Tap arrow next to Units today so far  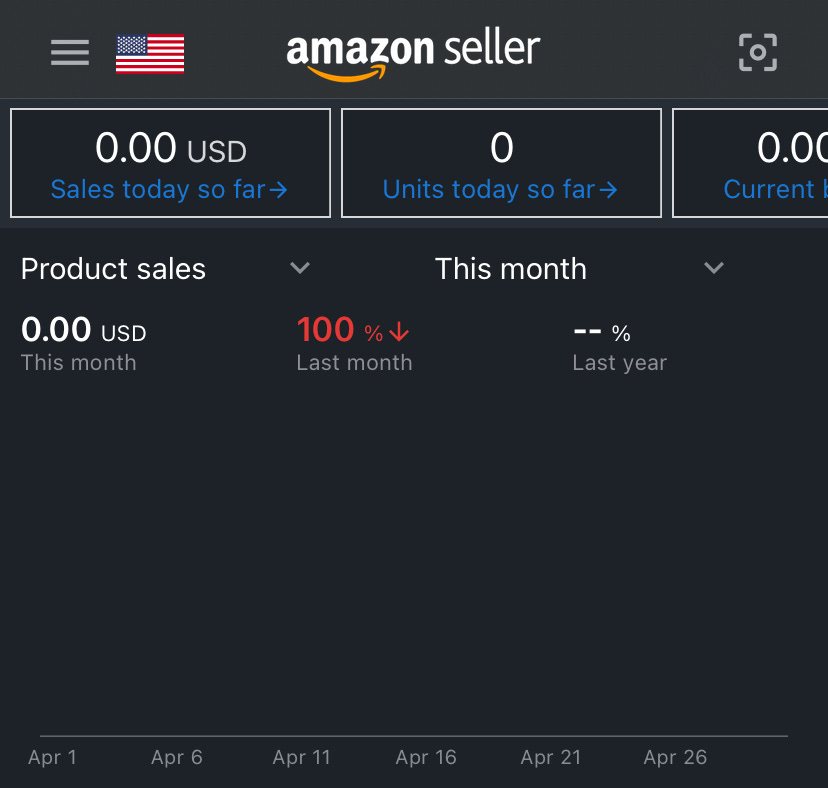coord(609,190)
